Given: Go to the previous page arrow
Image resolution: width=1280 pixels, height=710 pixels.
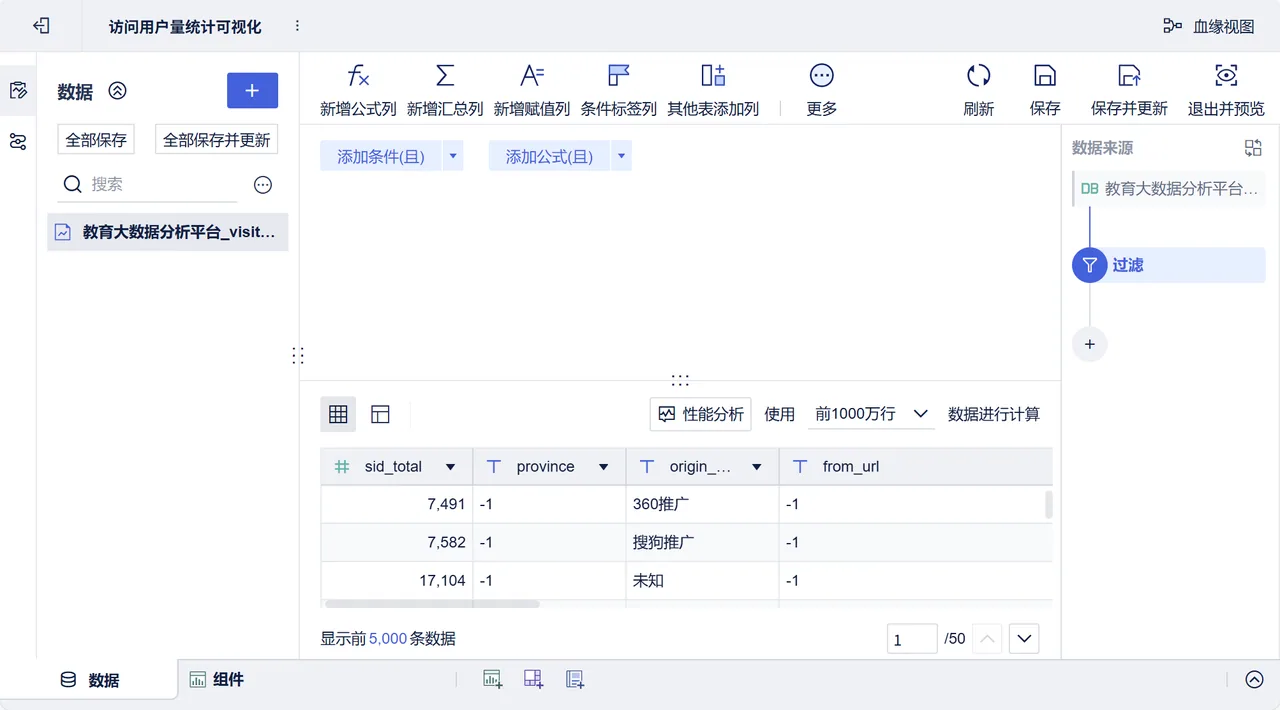Looking at the screenshot, I should click(x=987, y=639).
